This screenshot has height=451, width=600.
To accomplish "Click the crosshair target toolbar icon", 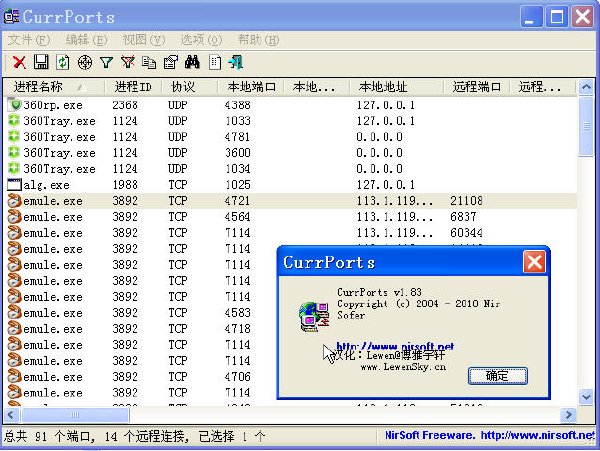I will click(x=85, y=62).
